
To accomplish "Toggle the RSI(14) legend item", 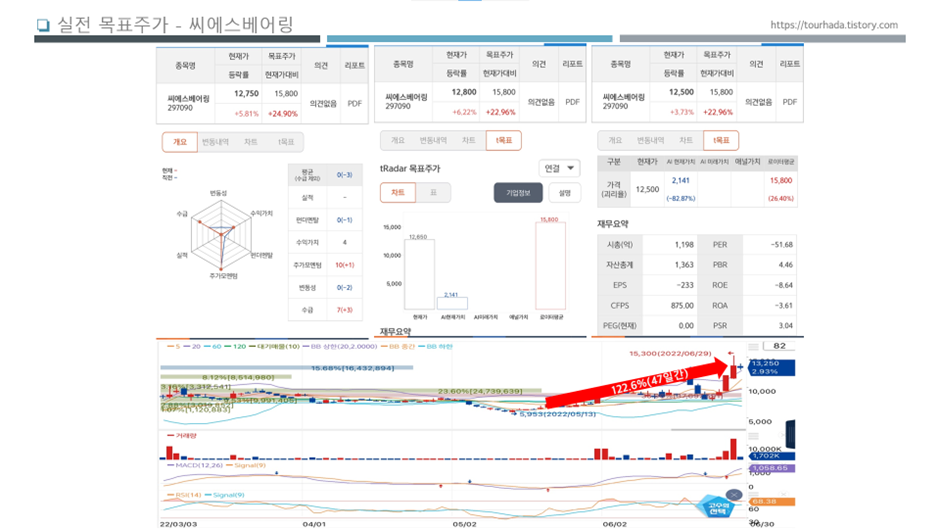I will [184, 495].
